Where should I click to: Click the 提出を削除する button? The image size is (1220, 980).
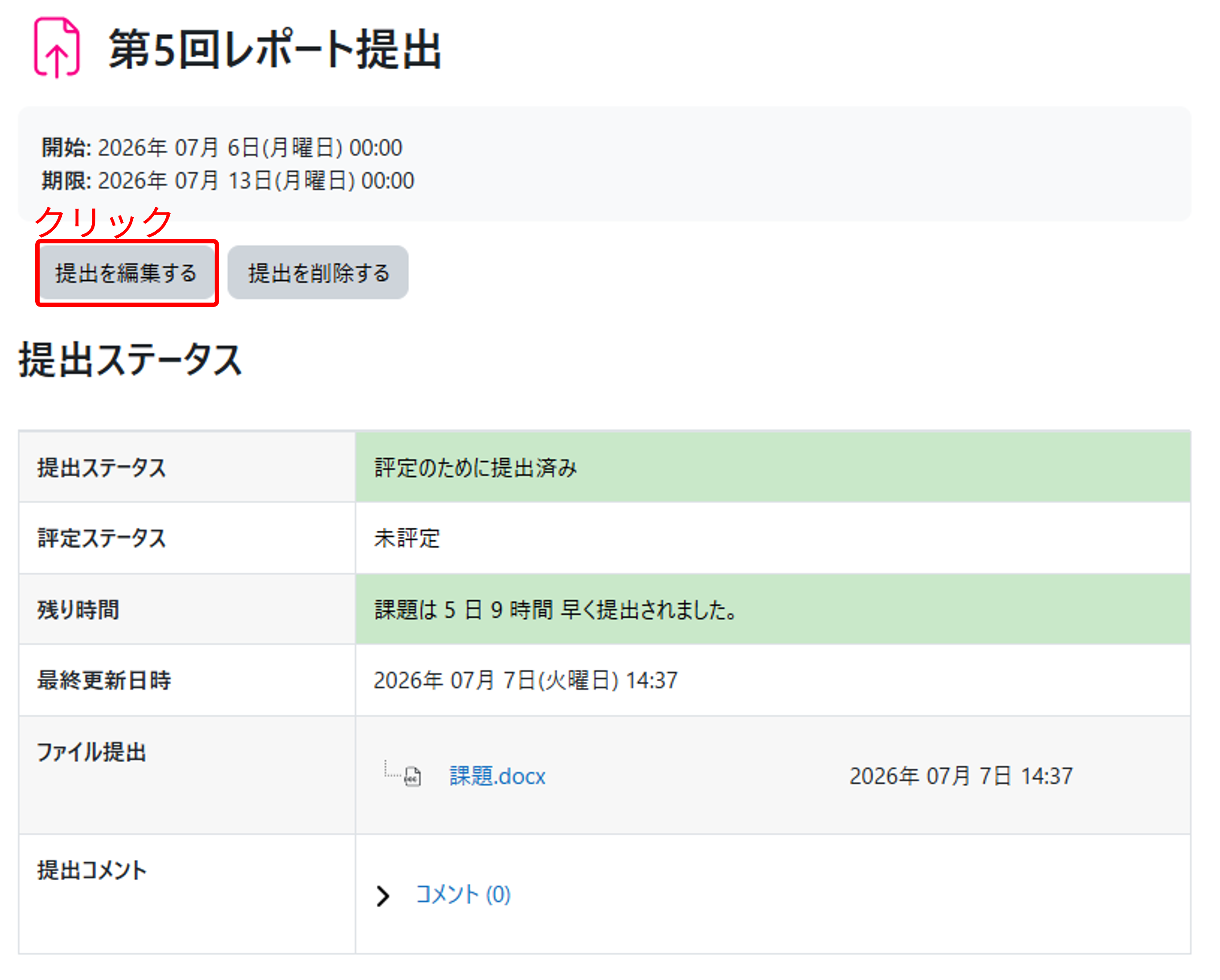pyautogui.click(x=319, y=273)
